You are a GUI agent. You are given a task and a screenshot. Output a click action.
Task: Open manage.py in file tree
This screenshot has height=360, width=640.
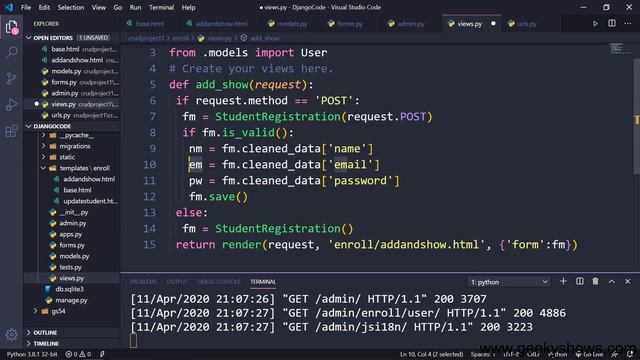[72, 300]
